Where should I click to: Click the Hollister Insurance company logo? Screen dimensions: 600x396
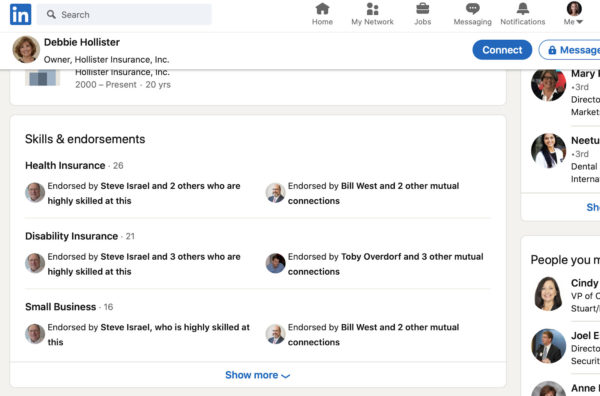point(42,78)
